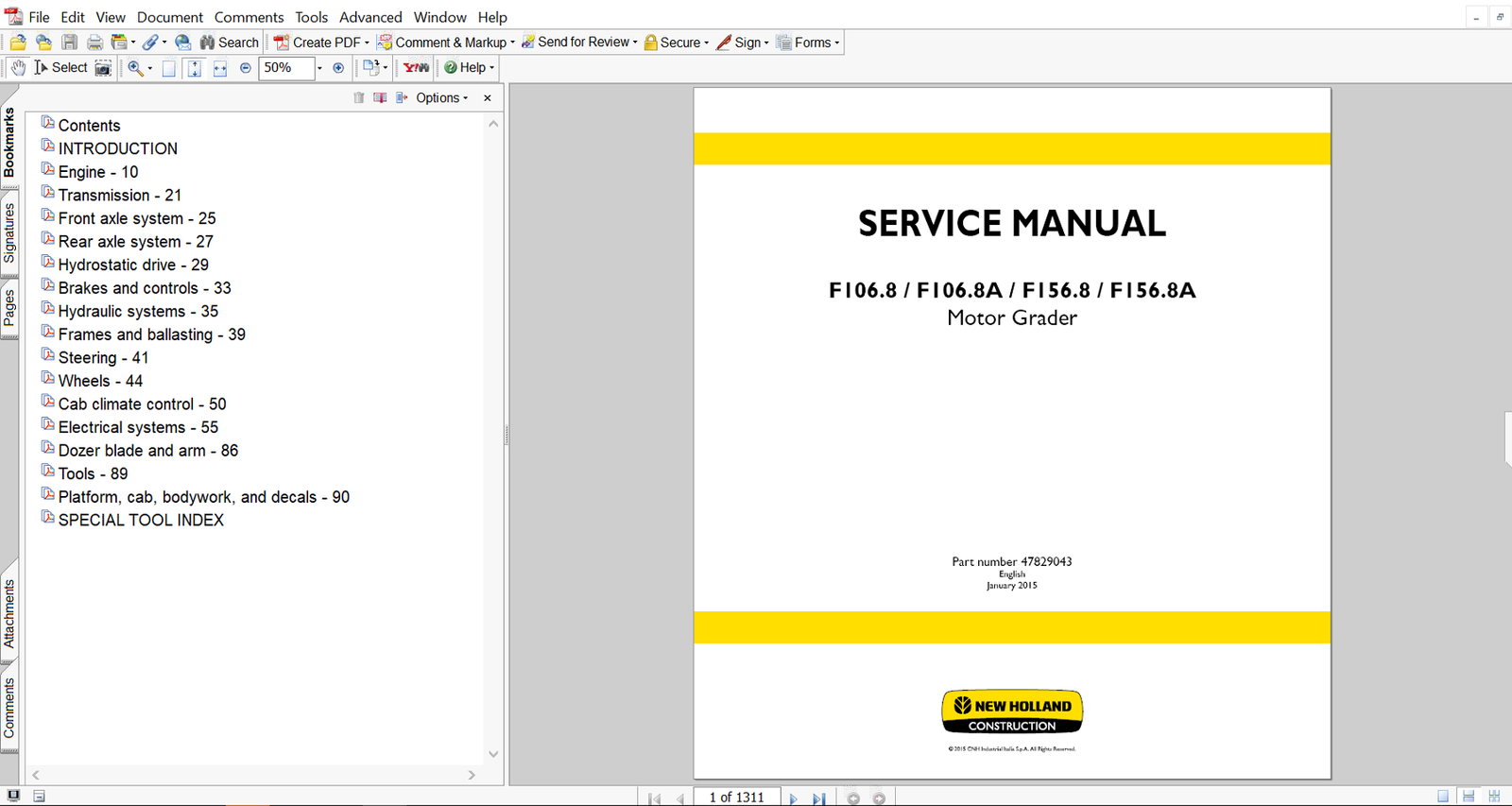Screen dimensions: 1512x806
Task: Go to next page arrow
Action: coord(793,798)
